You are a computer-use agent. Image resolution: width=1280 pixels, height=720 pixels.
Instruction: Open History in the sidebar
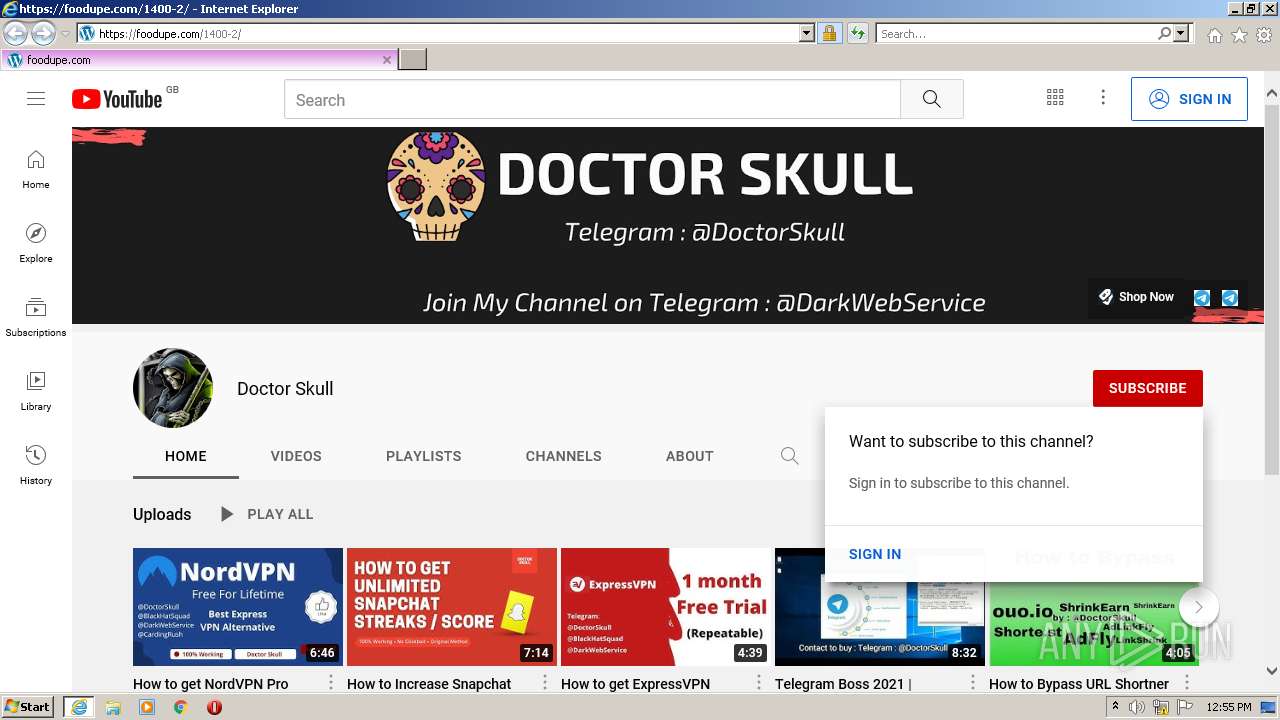pos(36,465)
